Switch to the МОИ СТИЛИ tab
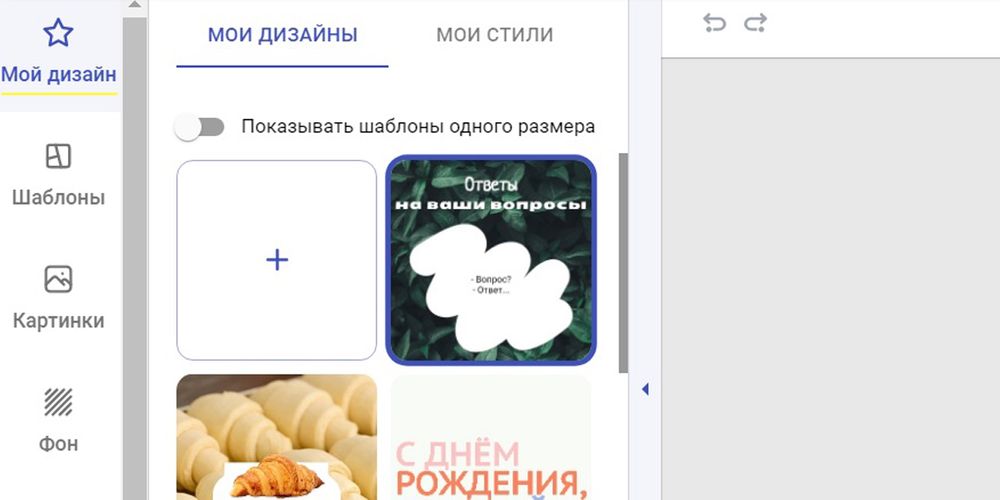 coord(494,34)
